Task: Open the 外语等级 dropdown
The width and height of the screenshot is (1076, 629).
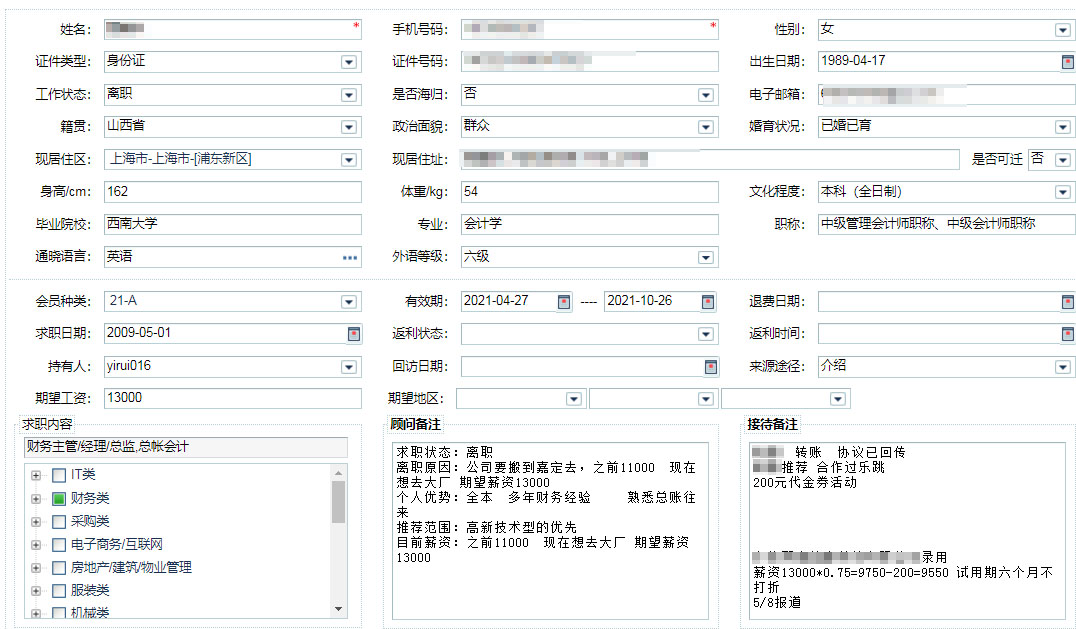Action: 705,258
